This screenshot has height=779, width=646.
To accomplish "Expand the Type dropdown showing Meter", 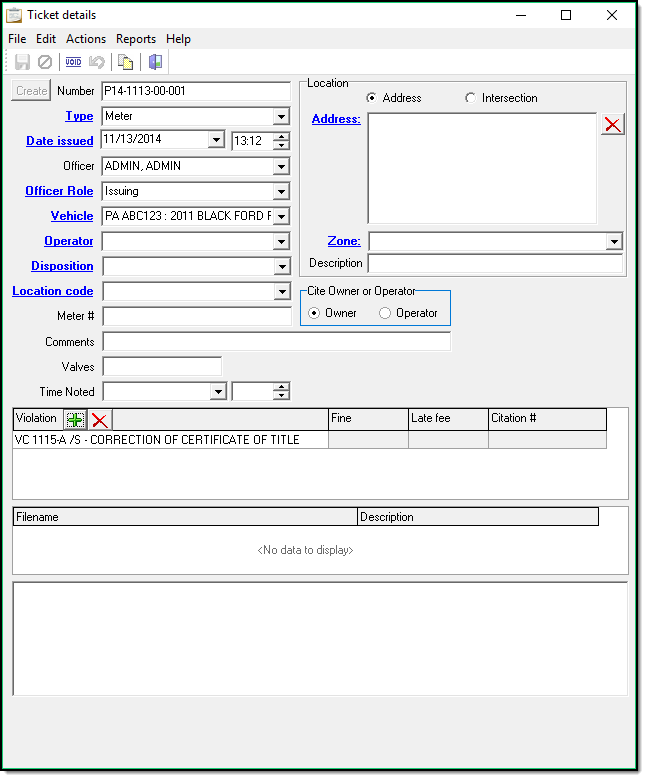I will [282, 117].
